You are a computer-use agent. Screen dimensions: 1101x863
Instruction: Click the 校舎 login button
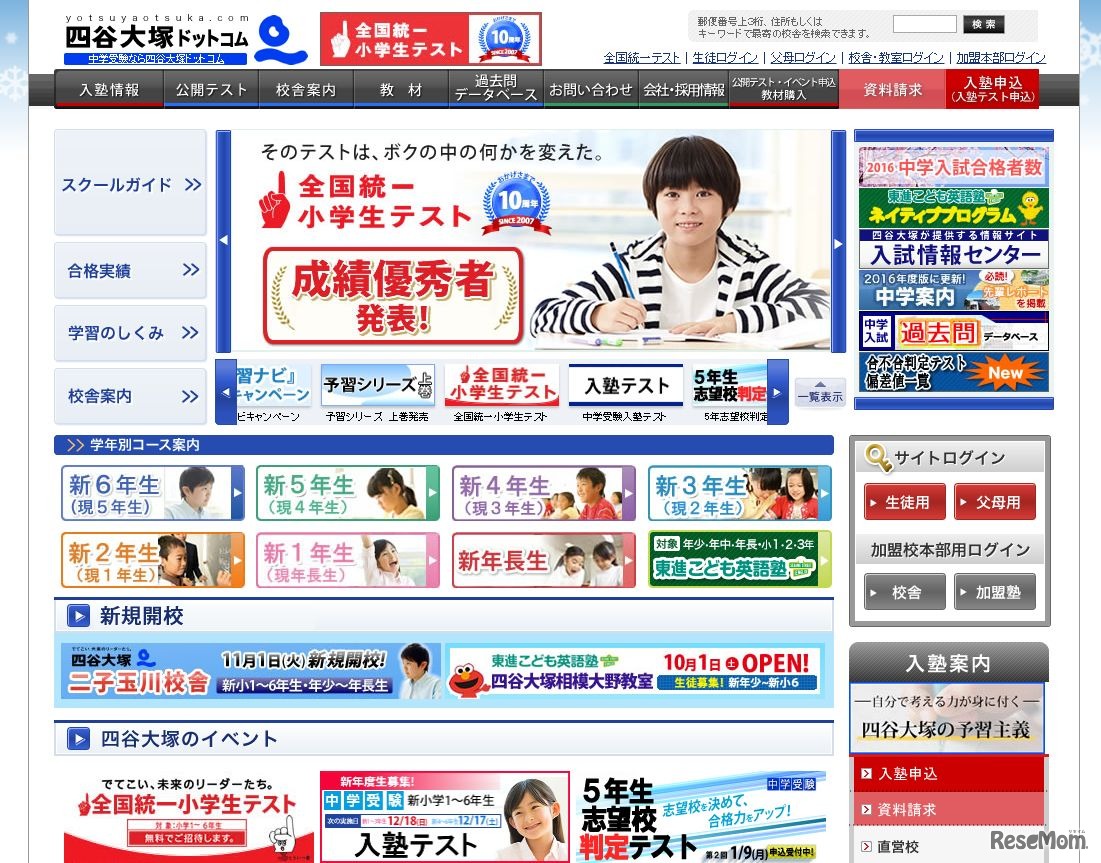[905, 592]
